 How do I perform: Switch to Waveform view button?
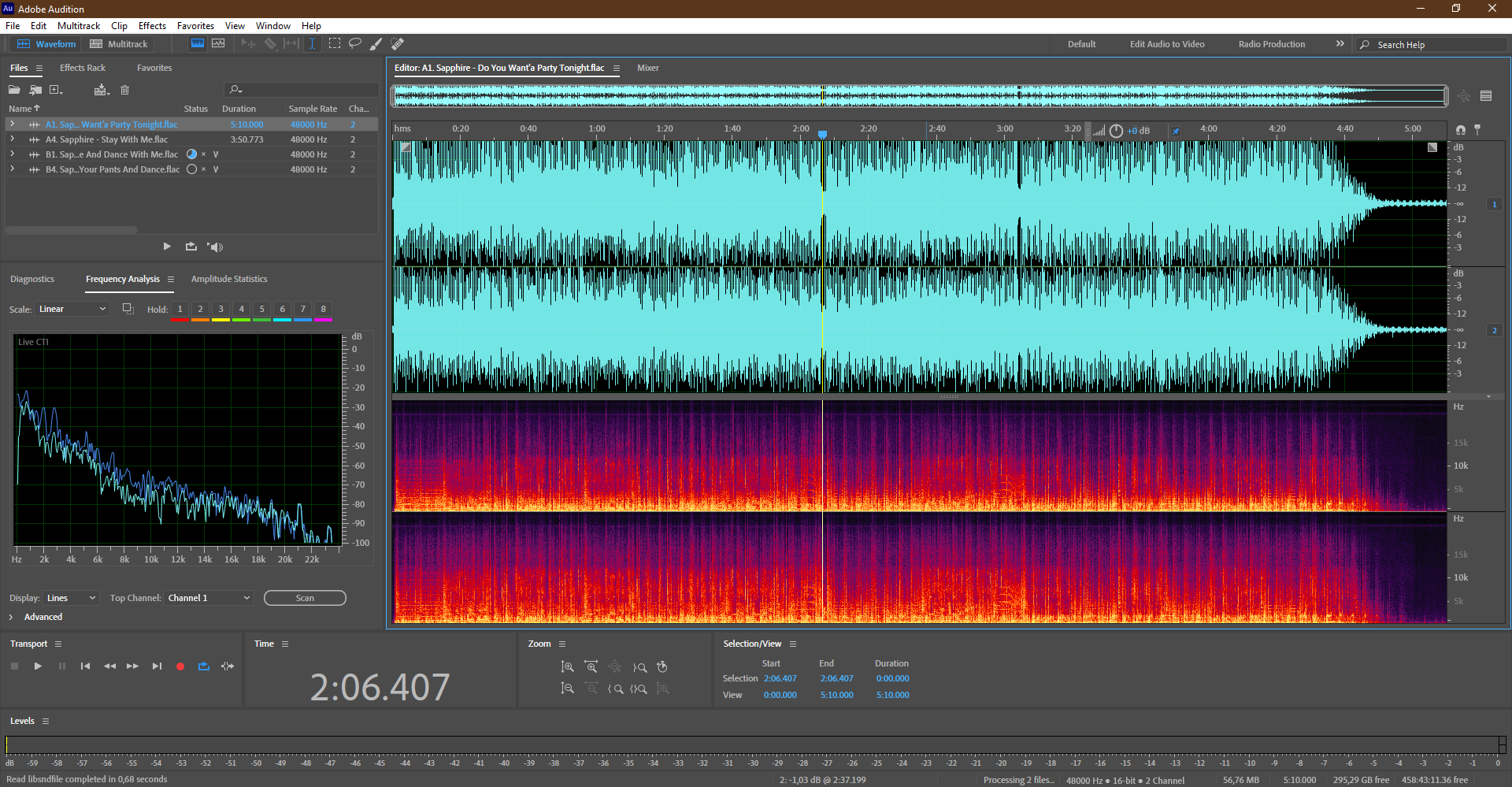(46, 44)
